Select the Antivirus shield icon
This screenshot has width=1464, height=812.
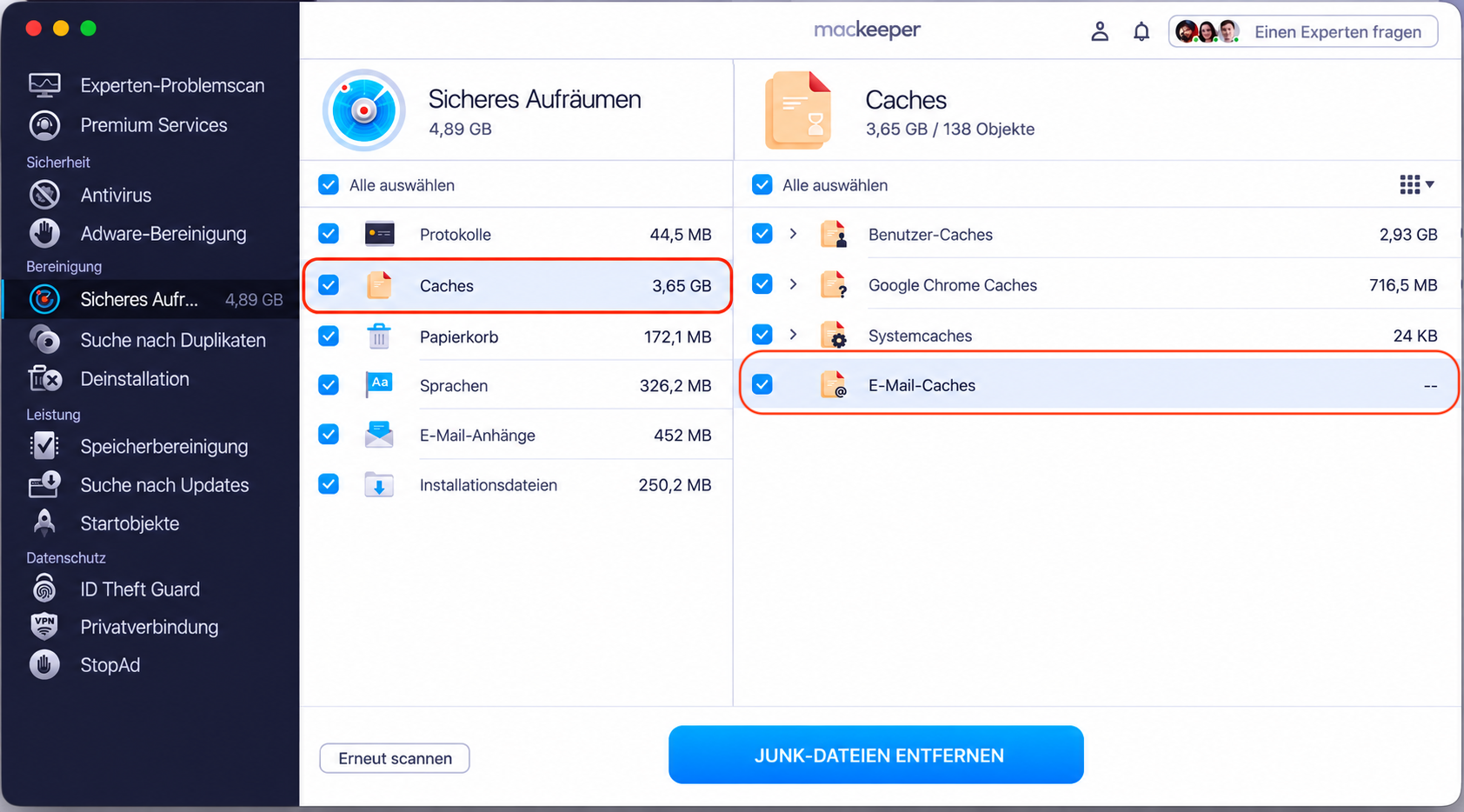(x=44, y=195)
